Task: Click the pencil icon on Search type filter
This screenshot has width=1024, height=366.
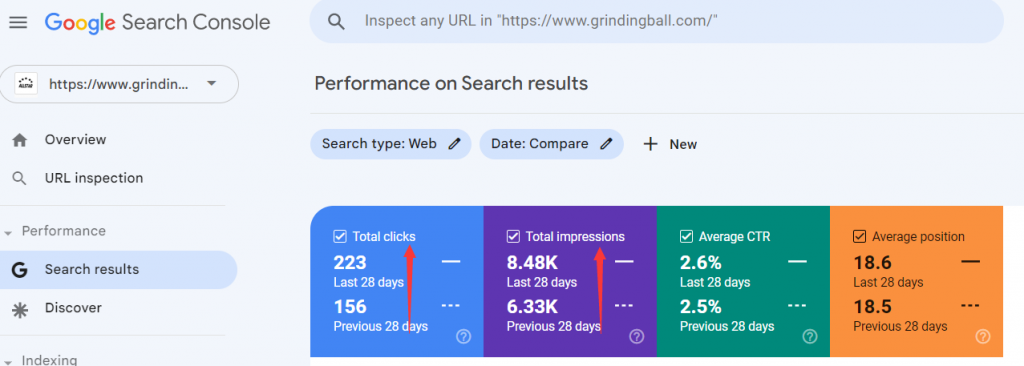Action: click(x=455, y=144)
